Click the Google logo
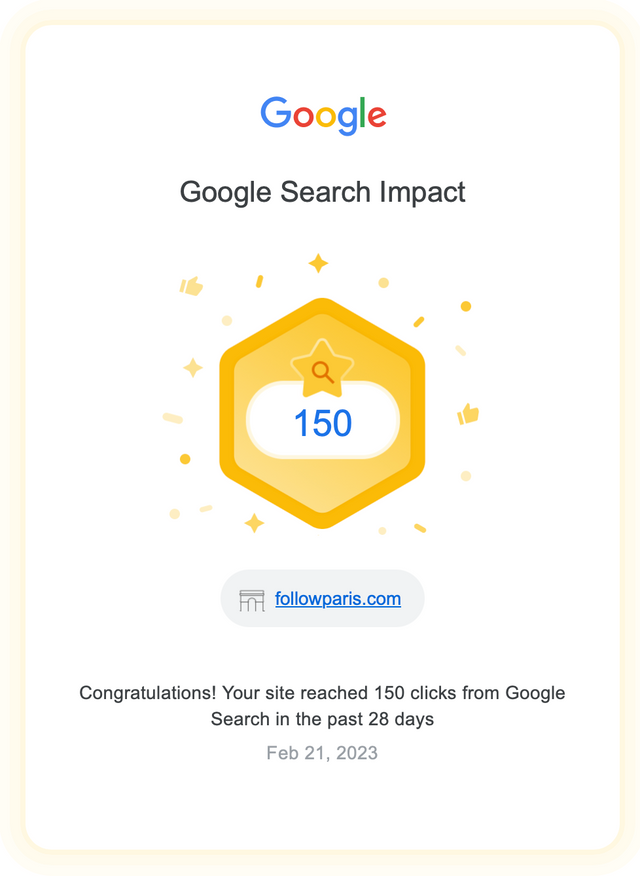This screenshot has height=876, width=640. 323,115
